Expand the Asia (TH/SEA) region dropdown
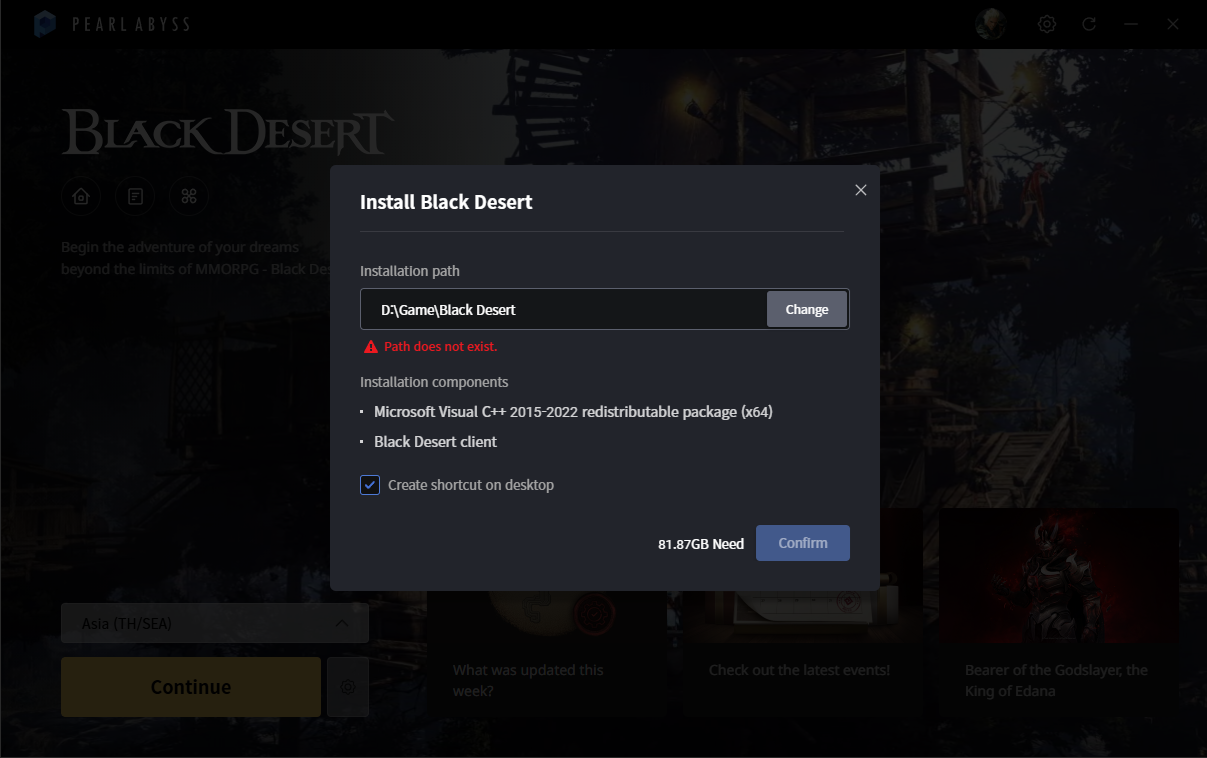 [214, 623]
